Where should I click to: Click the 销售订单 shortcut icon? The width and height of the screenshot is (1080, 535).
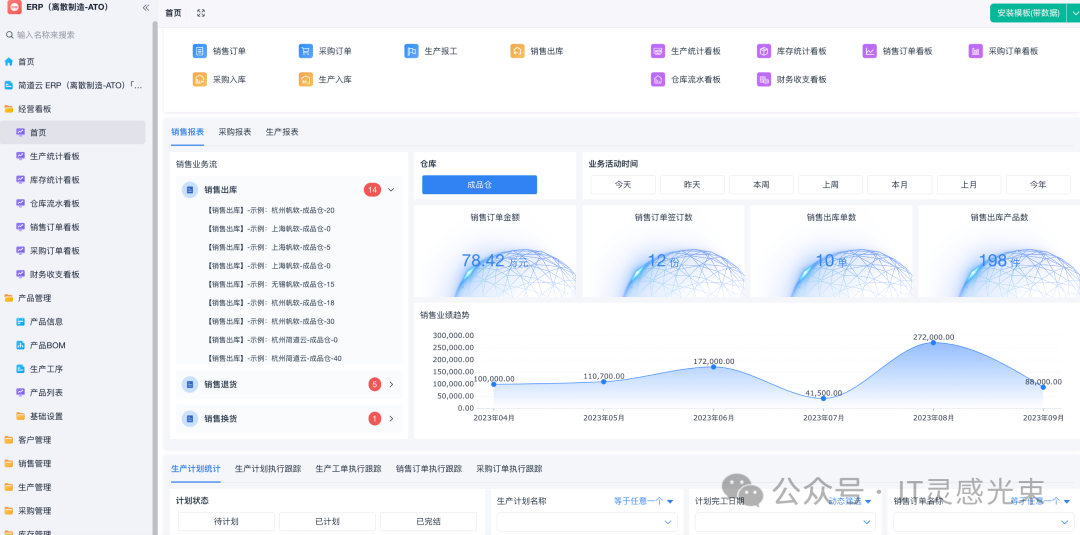pyautogui.click(x=200, y=51)
